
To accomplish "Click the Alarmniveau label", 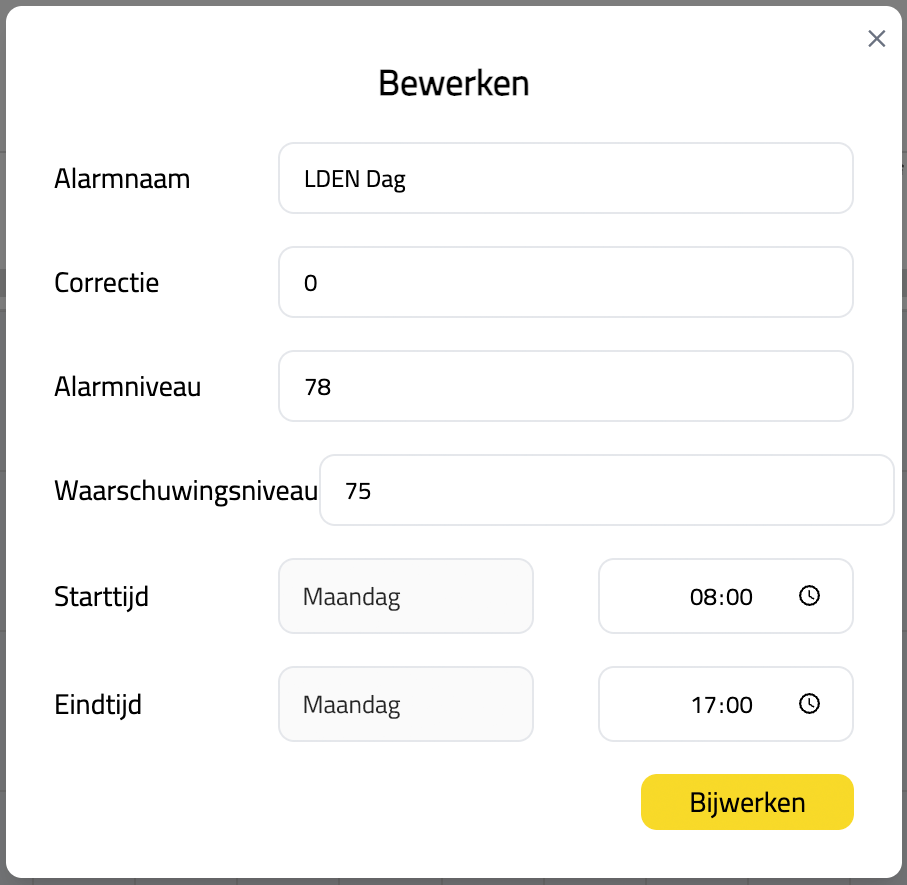I will (127, 387).
